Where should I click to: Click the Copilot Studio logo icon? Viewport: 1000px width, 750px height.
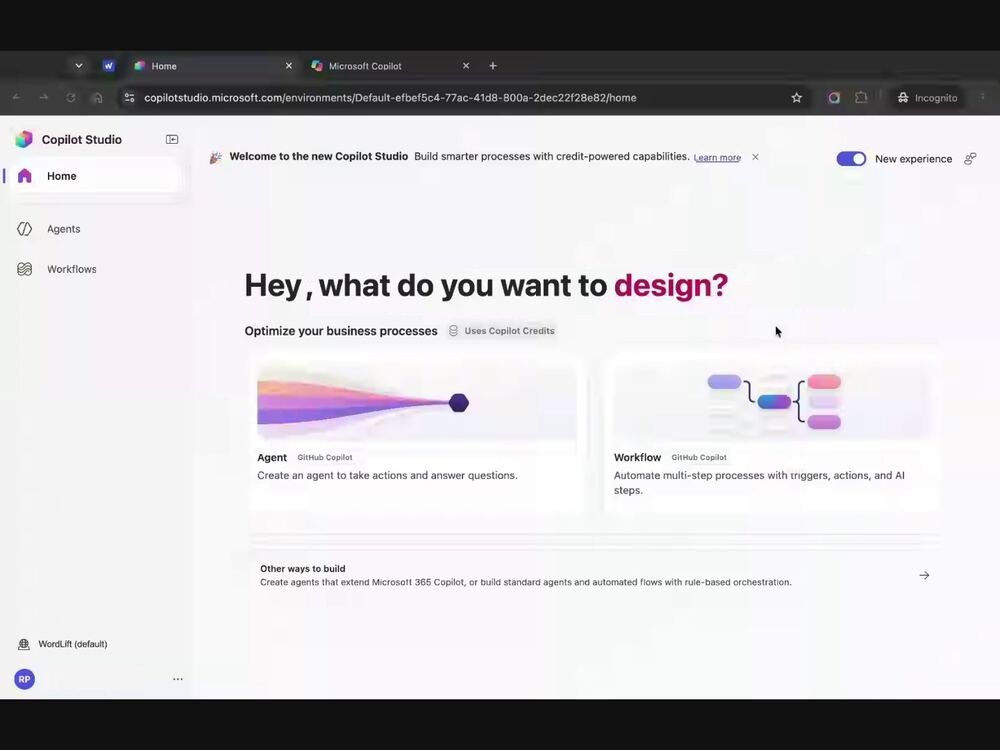click(x=24, y=139)
